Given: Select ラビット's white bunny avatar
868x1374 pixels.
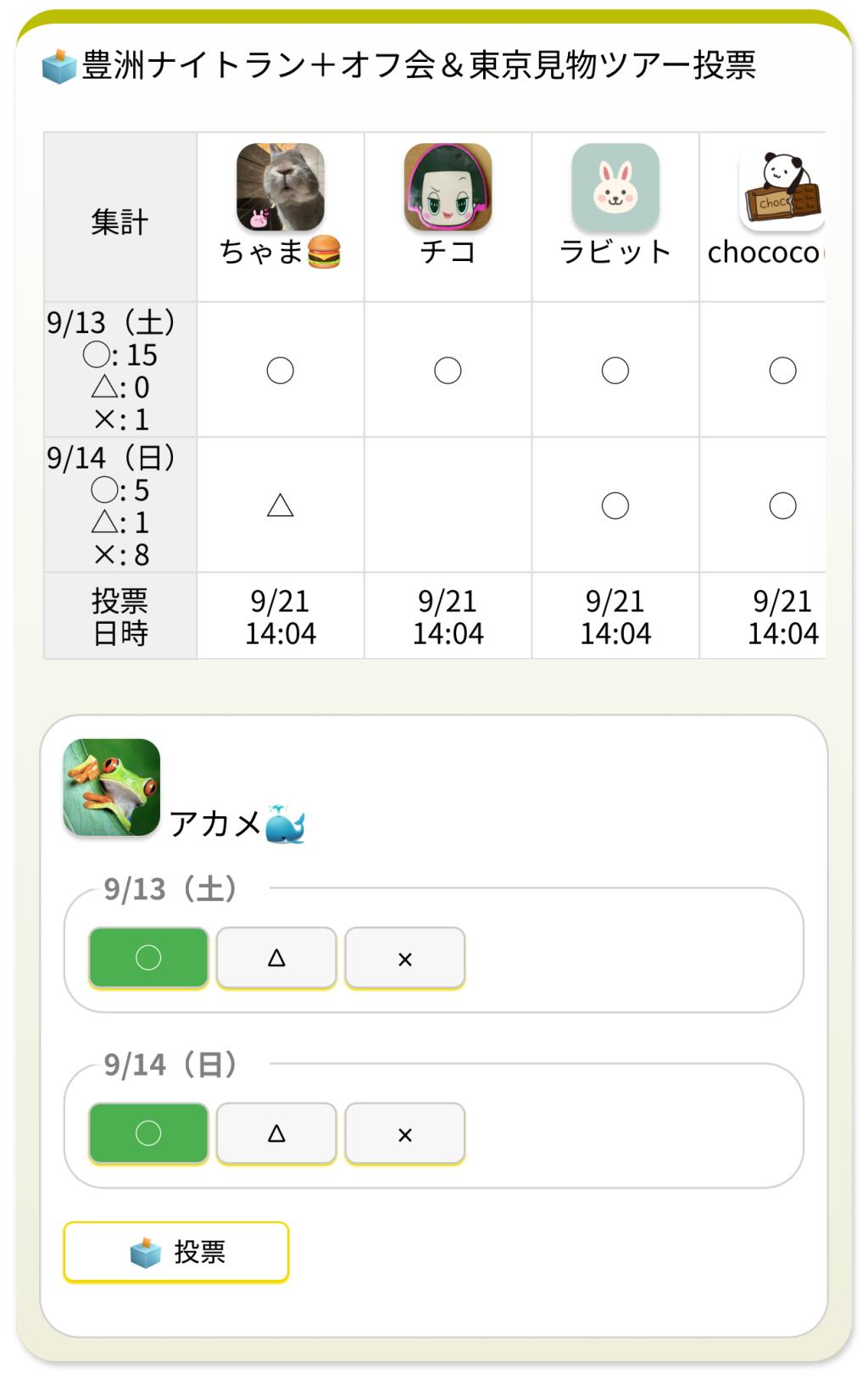Looking at the screenshot, I should pos(615,186).
